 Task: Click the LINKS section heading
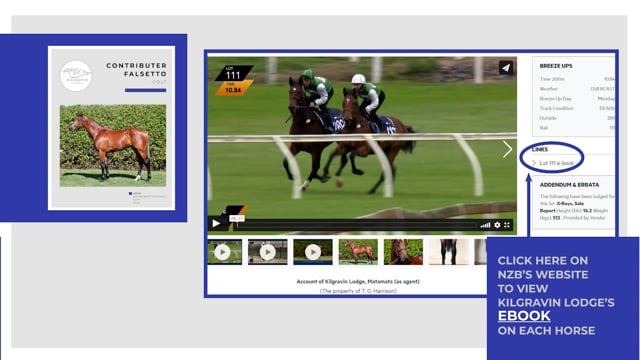(x=540, y=149)
